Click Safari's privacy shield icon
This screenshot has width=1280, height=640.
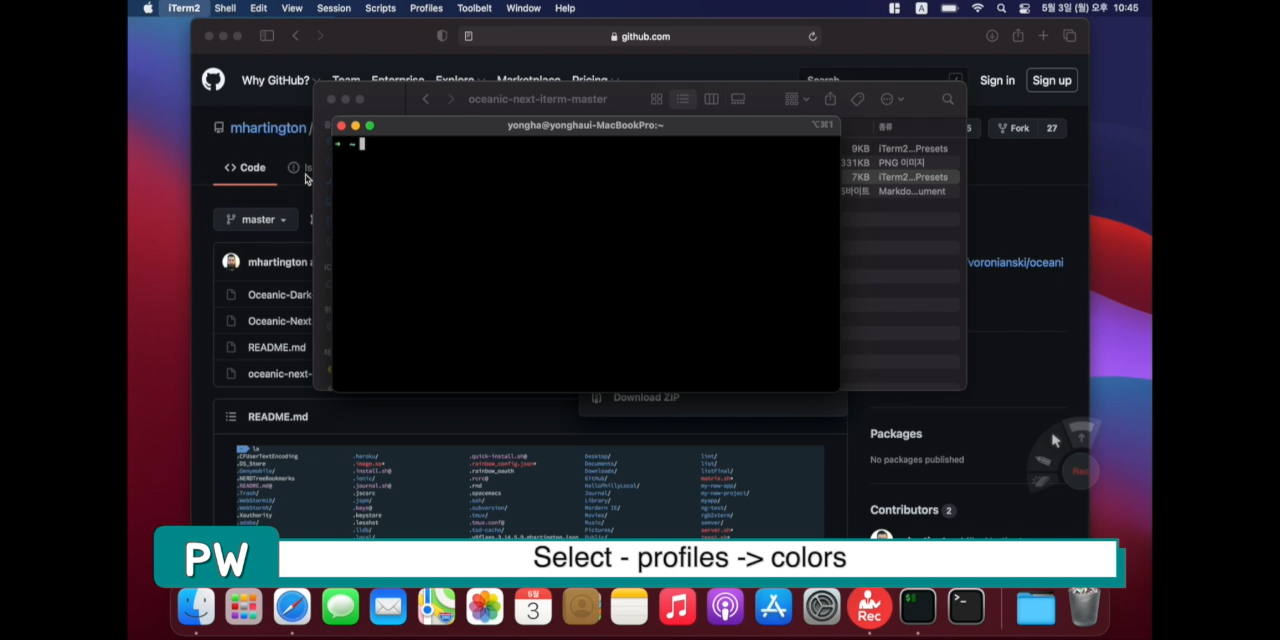pyautogui.click(x=442, y=36)
